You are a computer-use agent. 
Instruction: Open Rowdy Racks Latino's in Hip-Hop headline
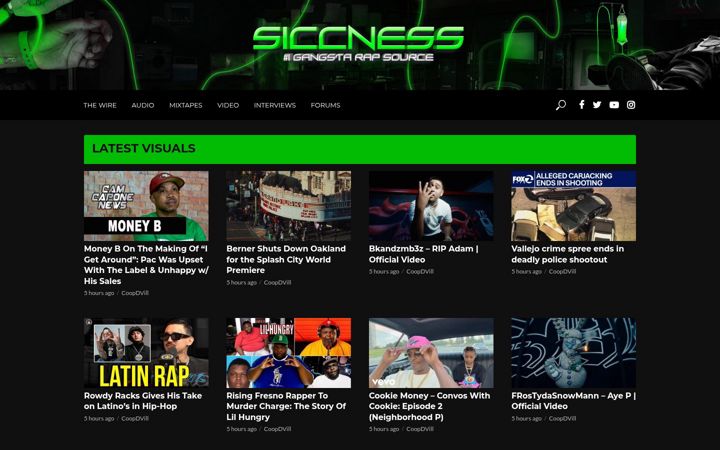[143, 401]
